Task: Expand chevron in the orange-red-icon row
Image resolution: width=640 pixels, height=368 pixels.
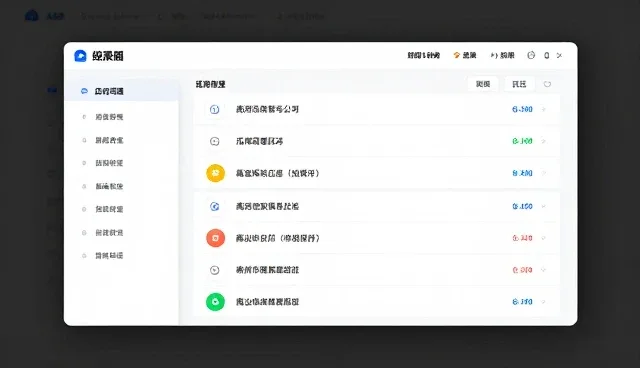Action: (x=544, y=238)
